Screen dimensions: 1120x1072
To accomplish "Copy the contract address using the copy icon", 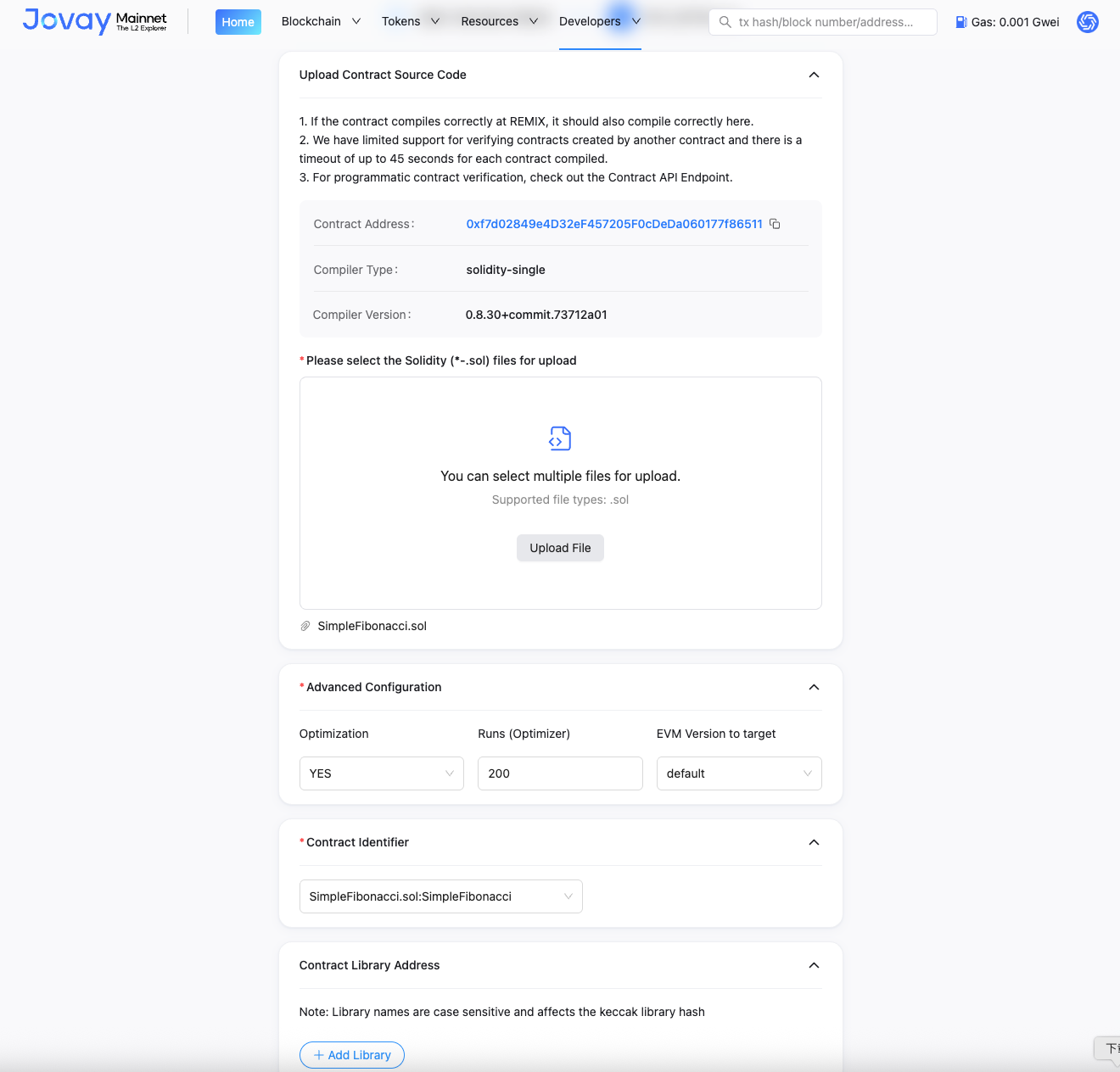I will [x=775, y=223].
